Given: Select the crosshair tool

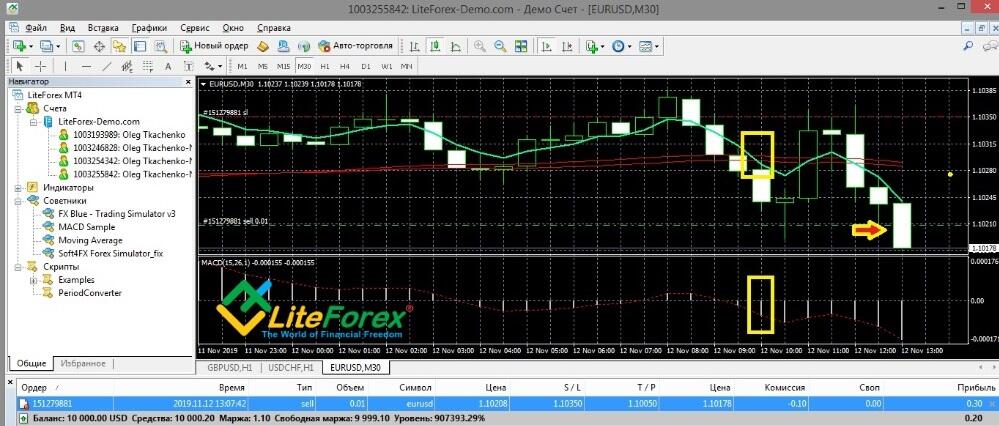Looking at the screenshot, I should coord(40,66).
